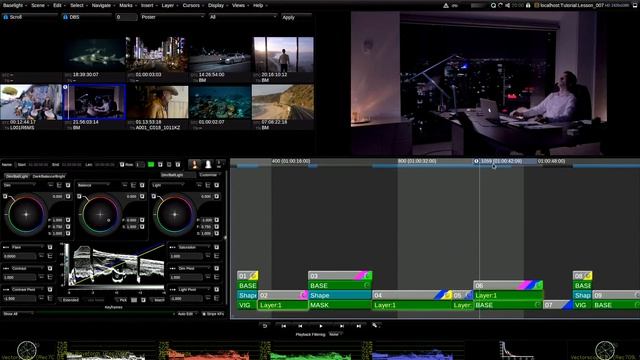Click the Flare value field
The height and width of the screenshot is (360, 640).
[x=20, y=256]
